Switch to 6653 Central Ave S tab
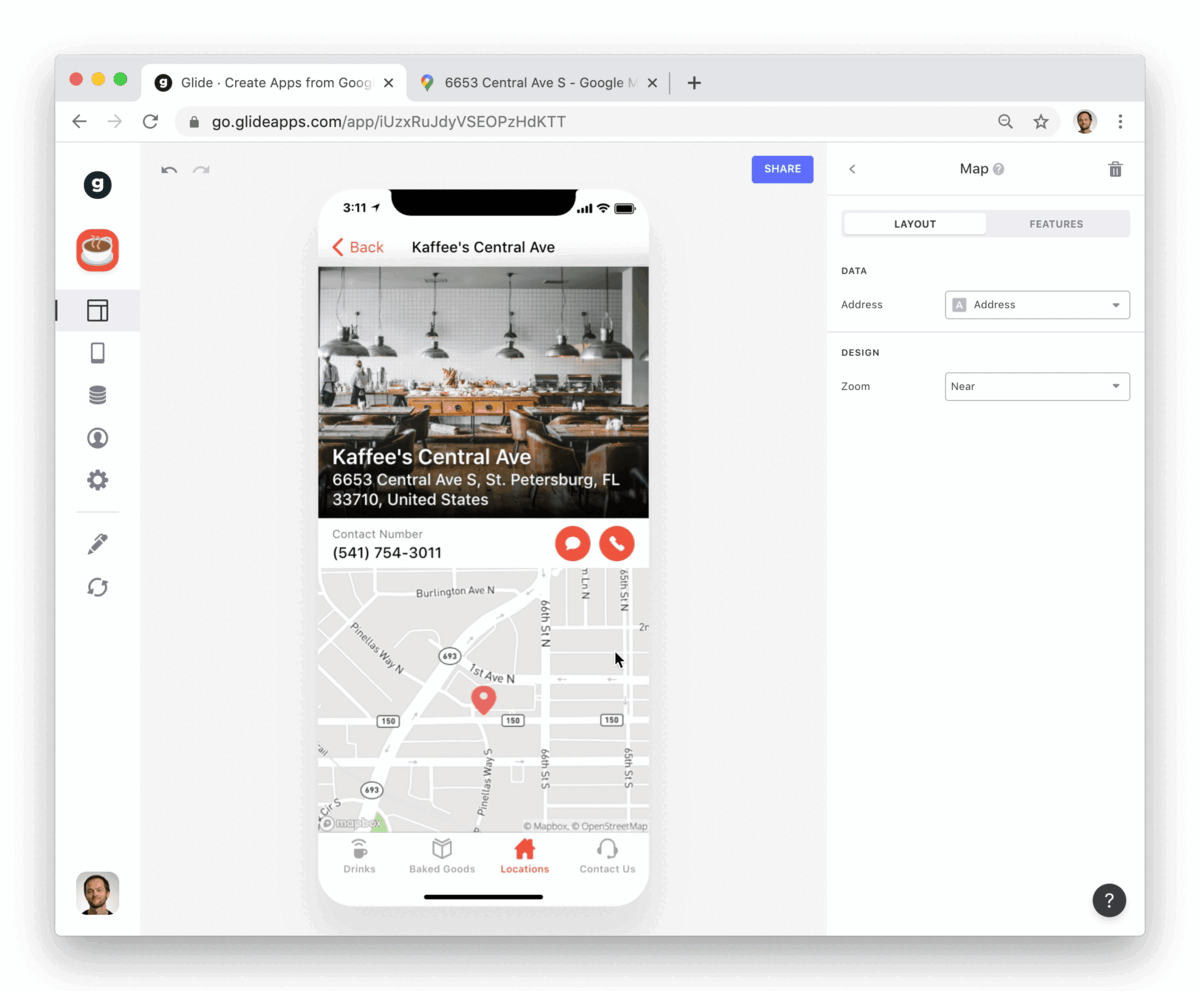This screenshot has height=991, width=1200. click(x=540, y=83)
